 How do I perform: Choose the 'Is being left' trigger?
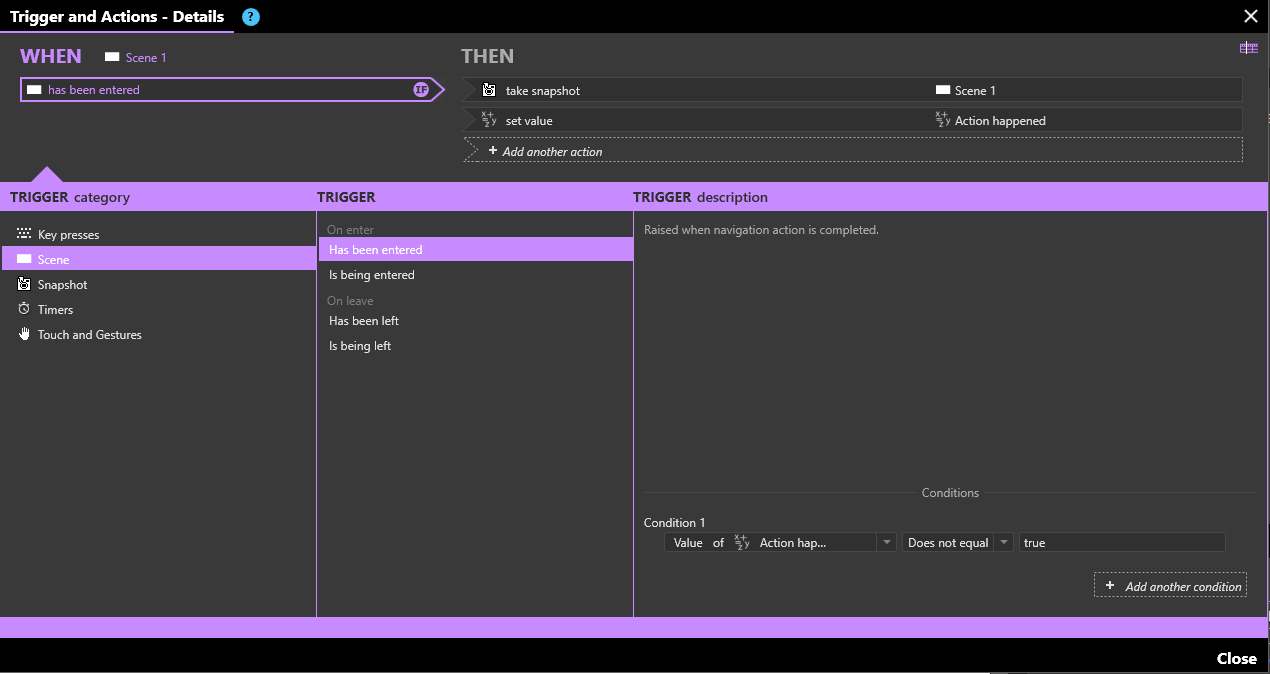360,346
